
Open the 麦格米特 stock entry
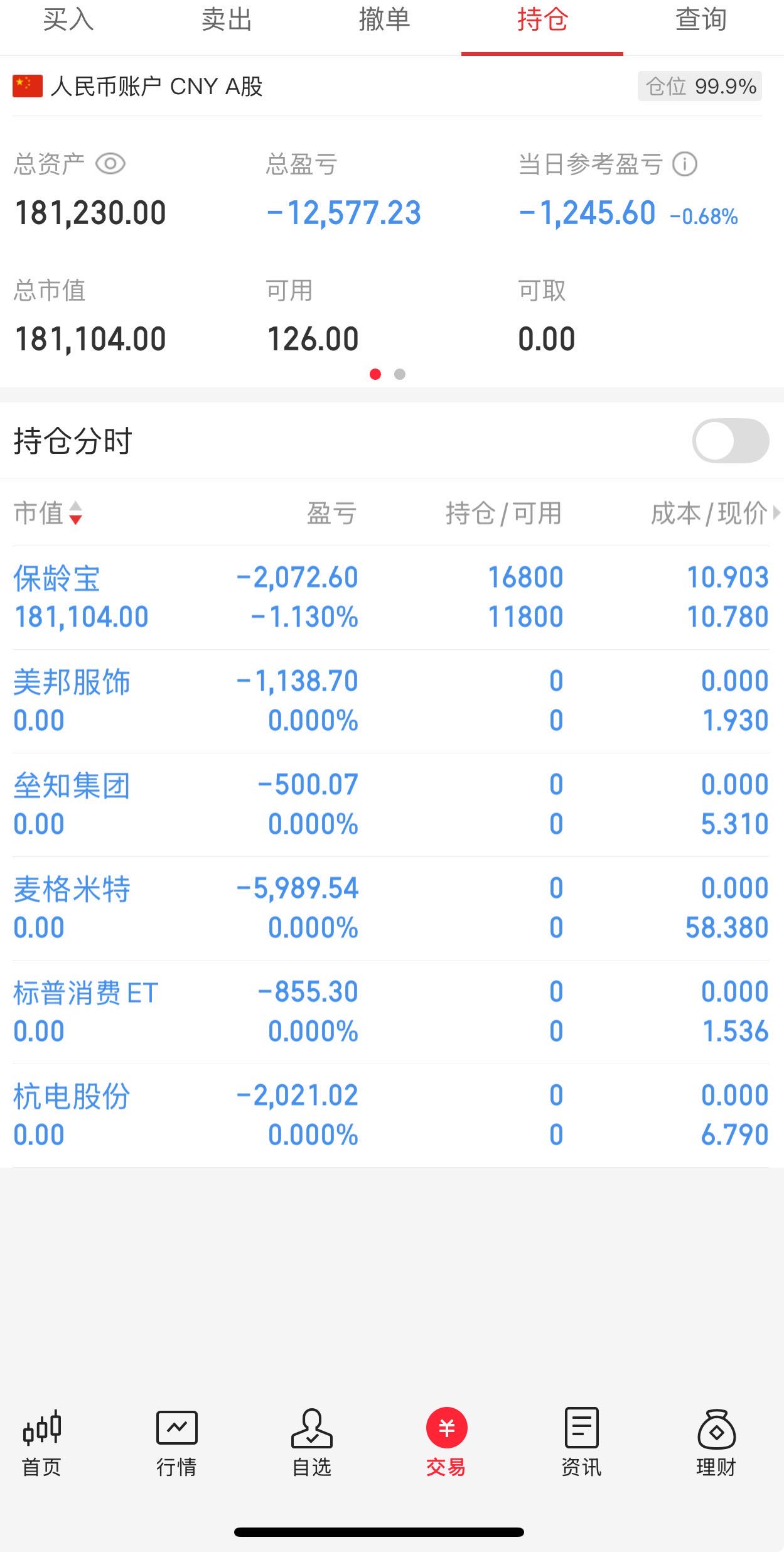click(x=72, y=889)
